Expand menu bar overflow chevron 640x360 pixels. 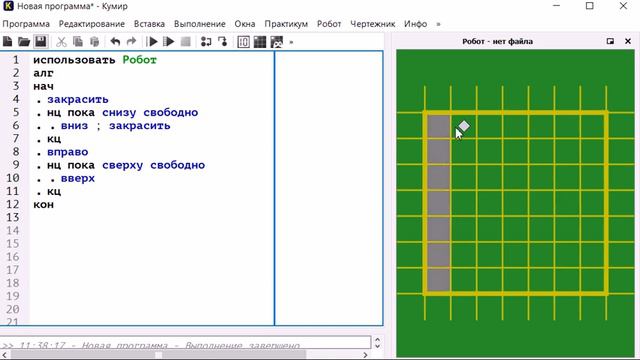pyautogui.click(x=438, y=24)
